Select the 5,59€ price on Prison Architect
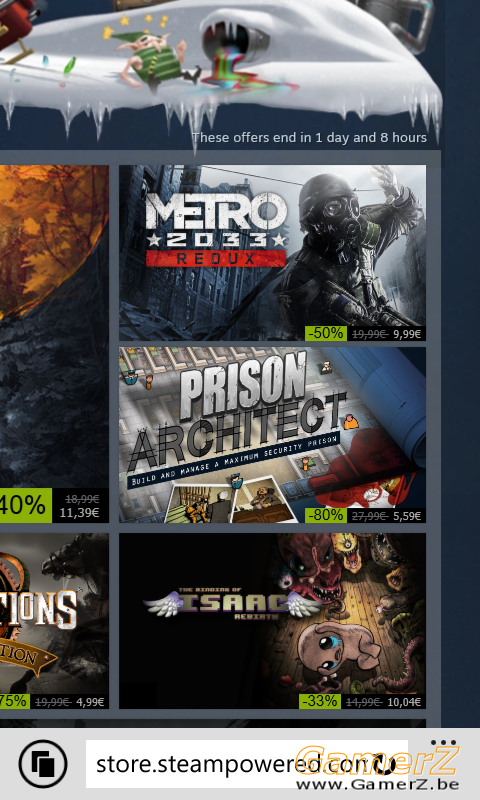 407,516
